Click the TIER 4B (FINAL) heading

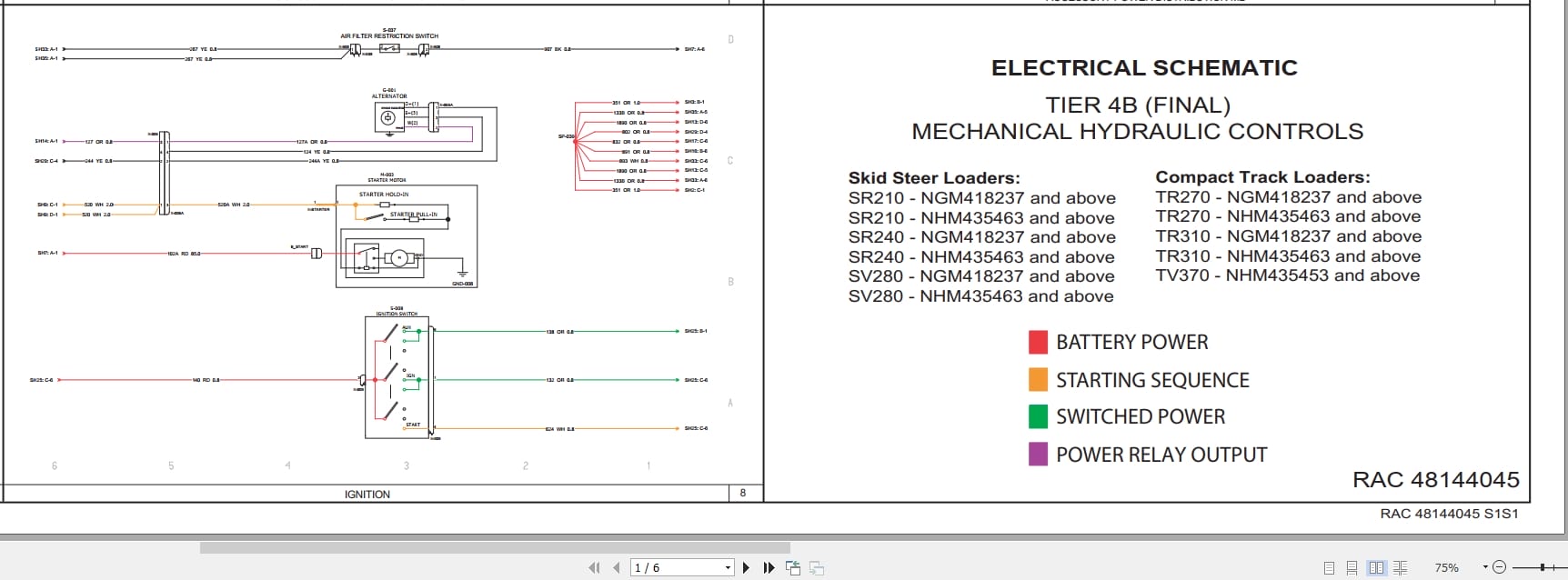click(1138, 105)
